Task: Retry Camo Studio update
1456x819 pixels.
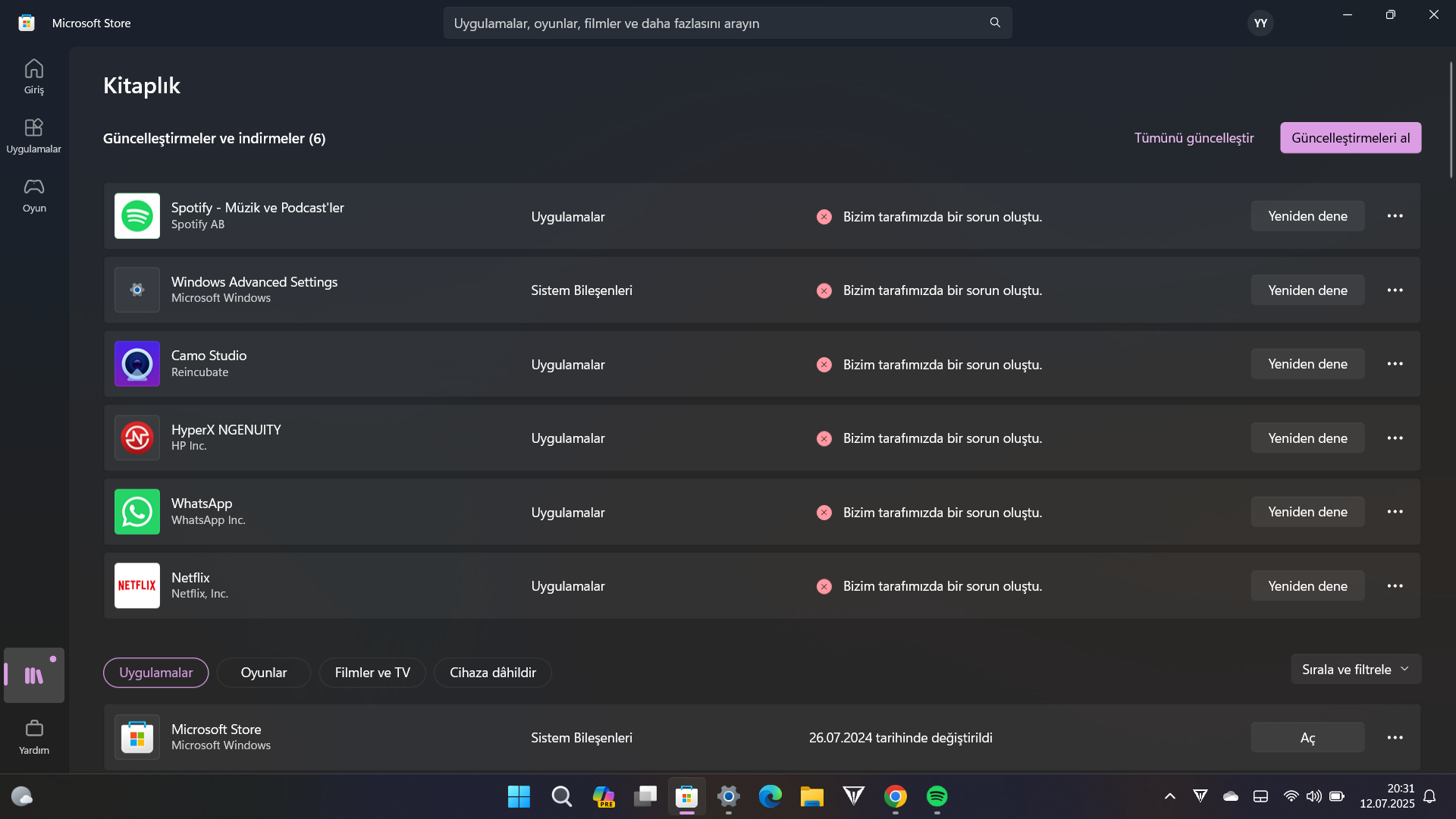Action: [1307, 364]
